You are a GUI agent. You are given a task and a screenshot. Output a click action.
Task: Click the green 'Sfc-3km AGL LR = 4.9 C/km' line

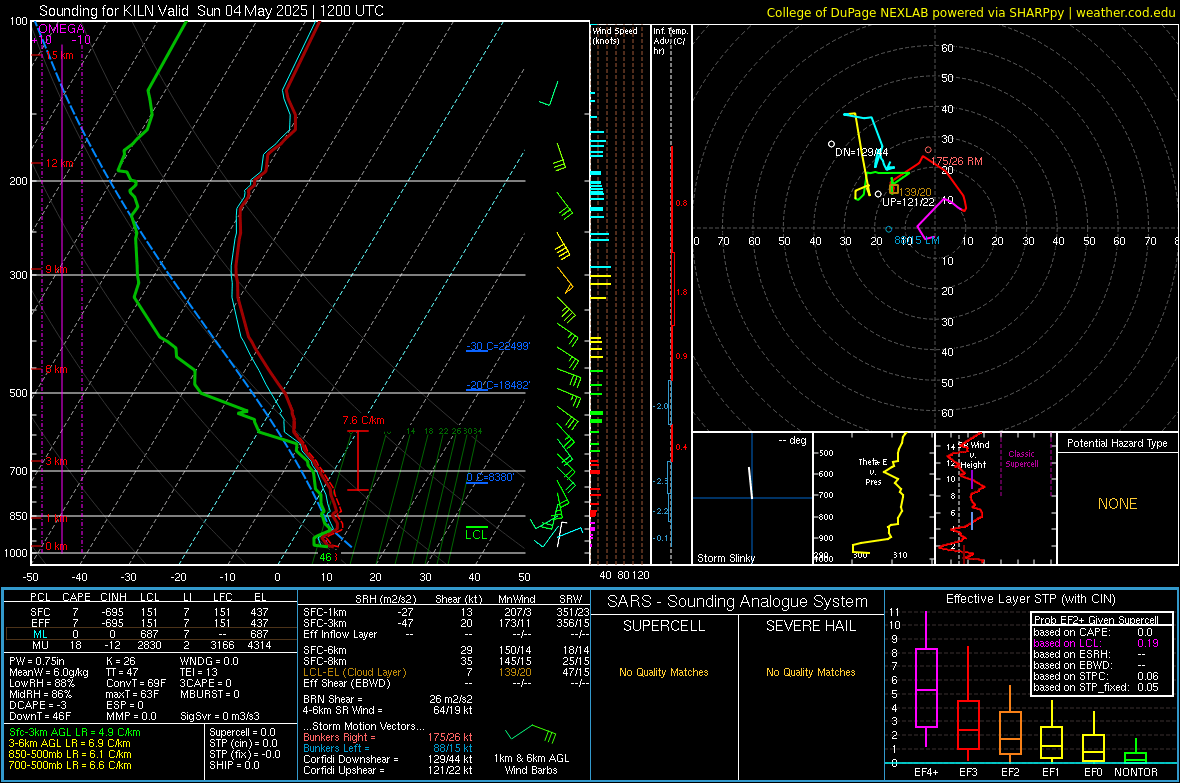[75, 732]
